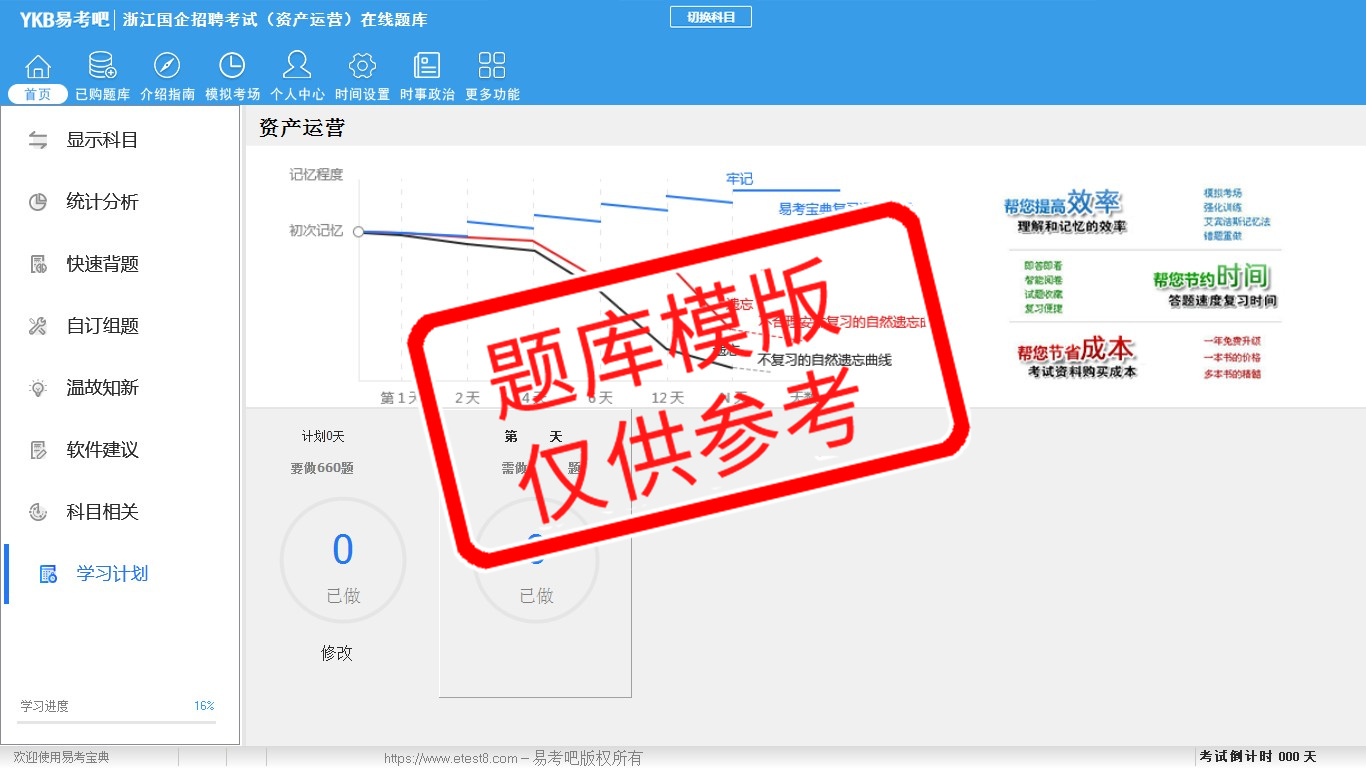This screenshot has width=1366, height=768.
Task: Open 已购题库 database icon
Action: (x=102, y=67)
